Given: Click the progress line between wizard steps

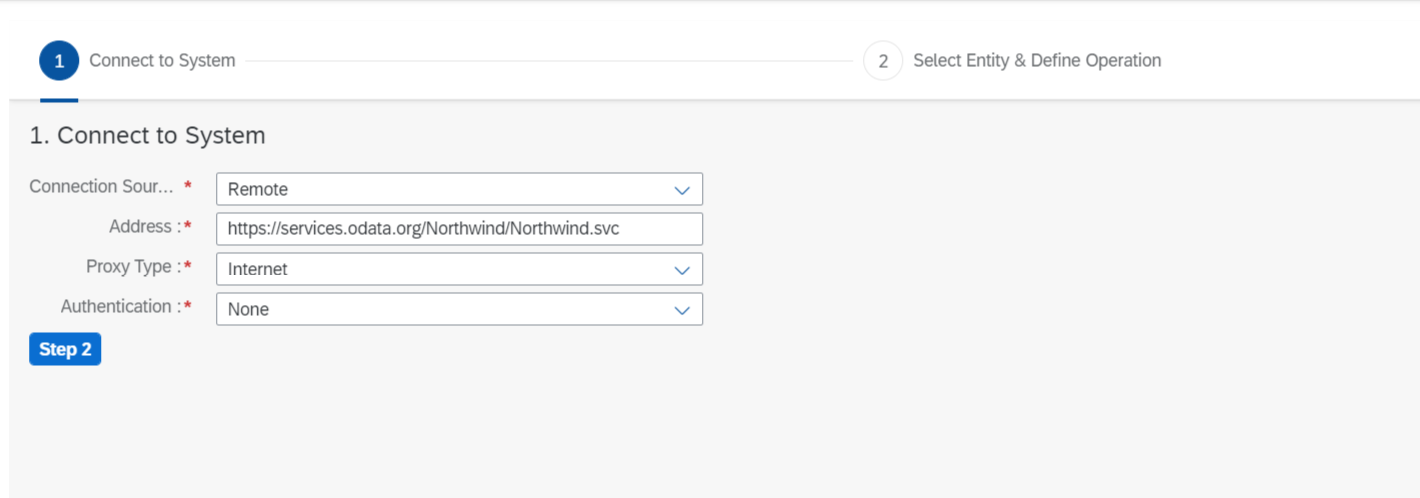Looking at the screenshot, I should tap(549, 61).
